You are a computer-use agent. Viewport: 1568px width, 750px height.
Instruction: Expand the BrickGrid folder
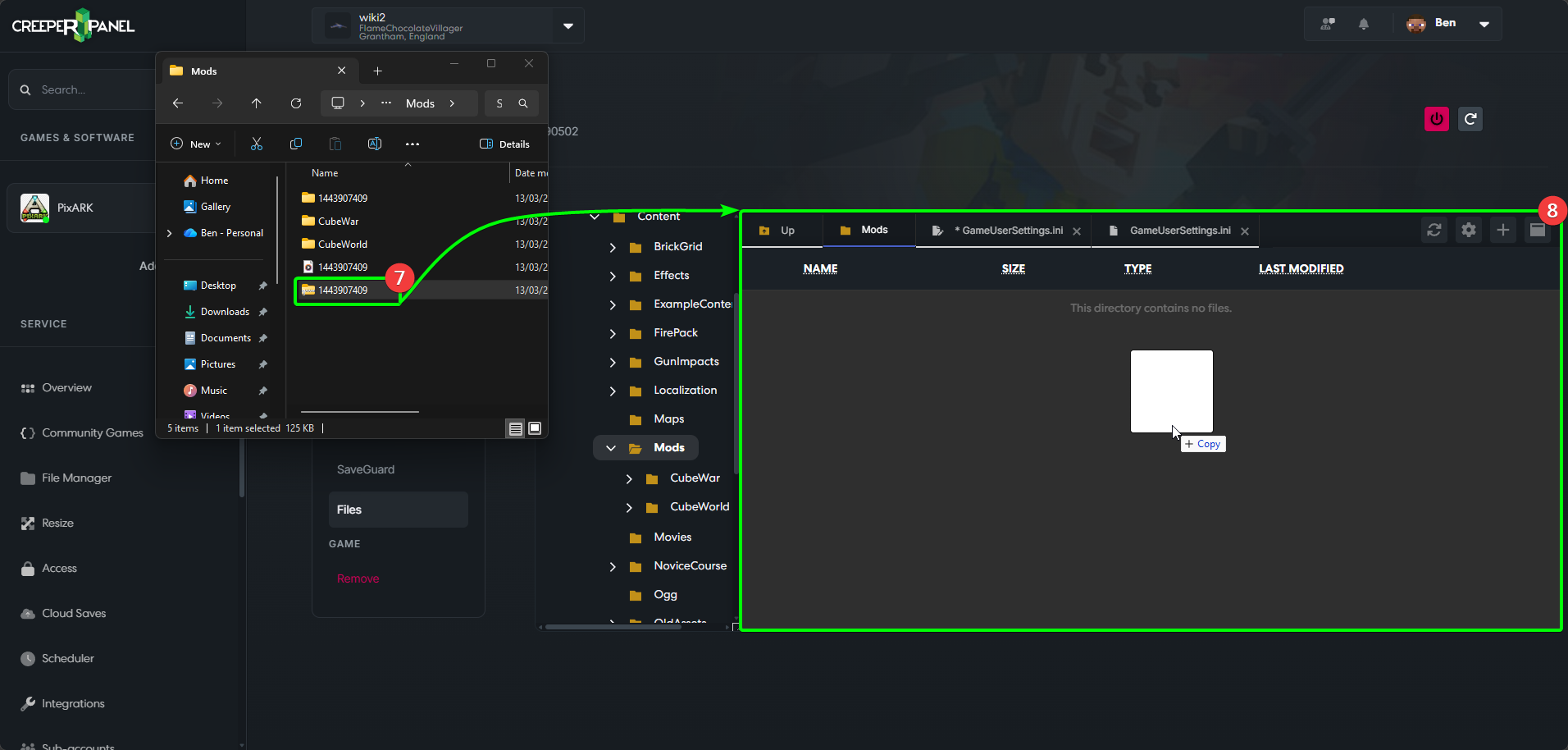pyautogui.click(x=613, y=247)
